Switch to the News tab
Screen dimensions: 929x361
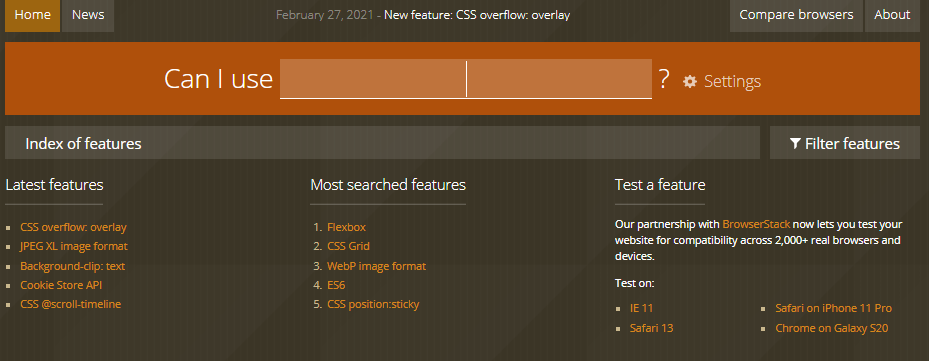pos(88,15)
